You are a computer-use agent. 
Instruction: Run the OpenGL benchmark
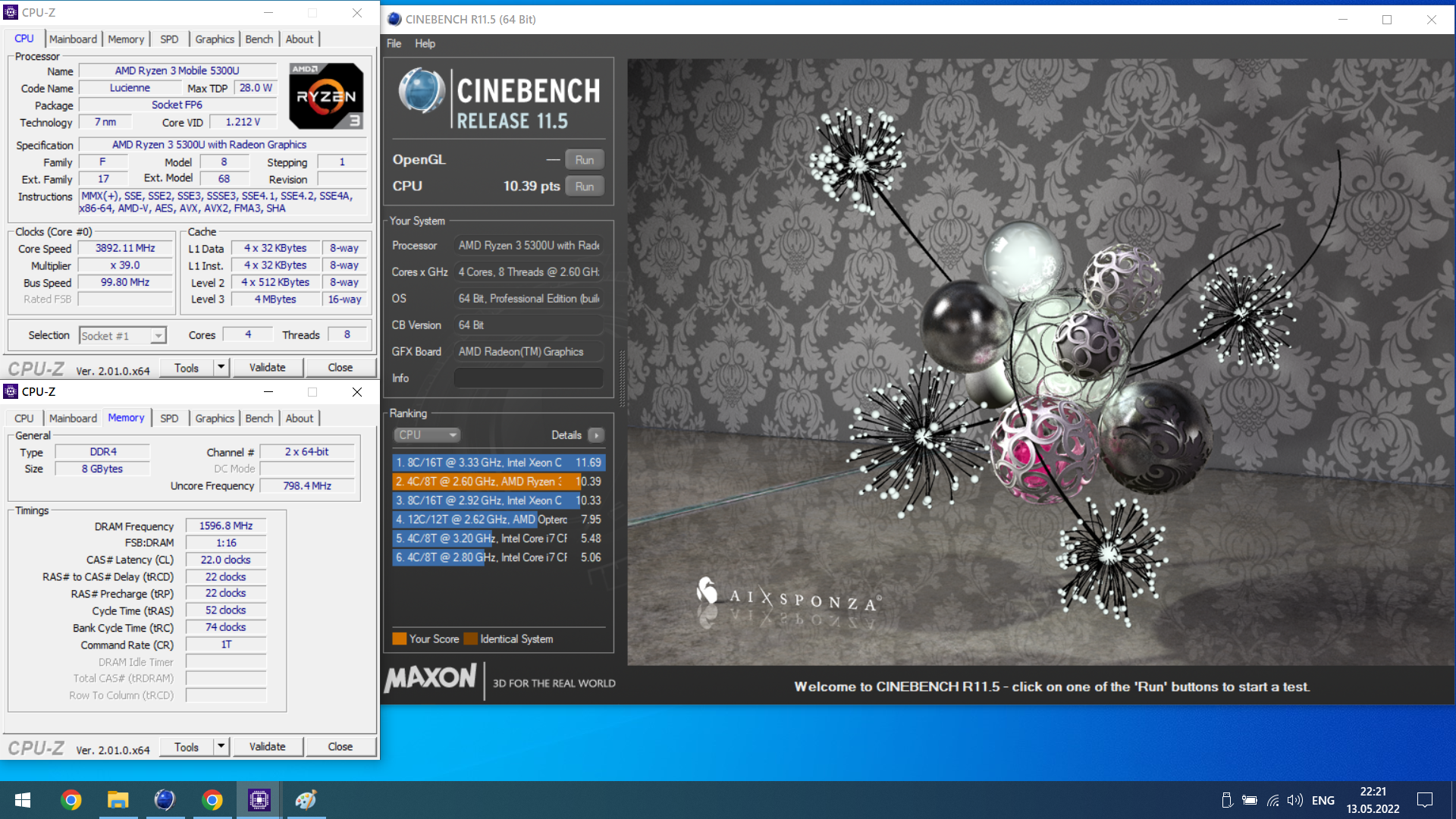[584, 160]
